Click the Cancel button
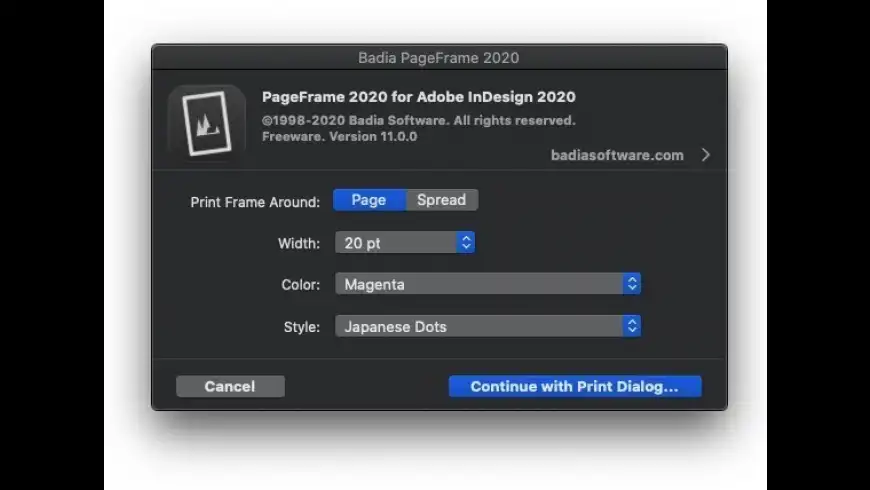This screenshot has width=870, height=490. point(230,386)
